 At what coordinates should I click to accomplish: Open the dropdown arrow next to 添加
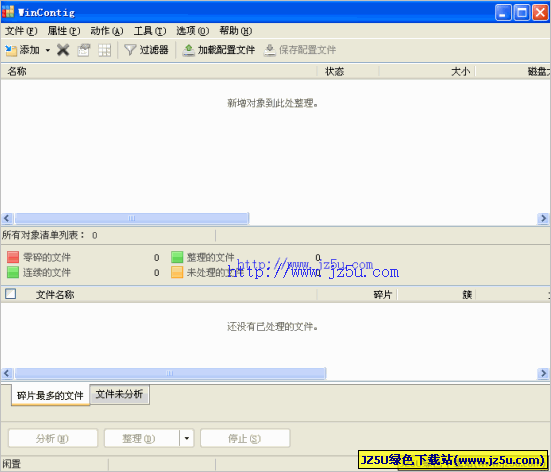coord(48,50)
